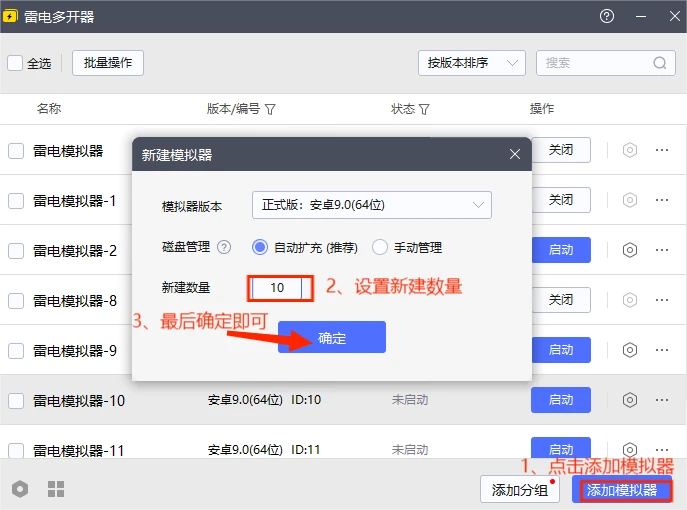
Task: Close 雷电模拟器-8 with its 关闭 button
Action: (x=561, y=300)
